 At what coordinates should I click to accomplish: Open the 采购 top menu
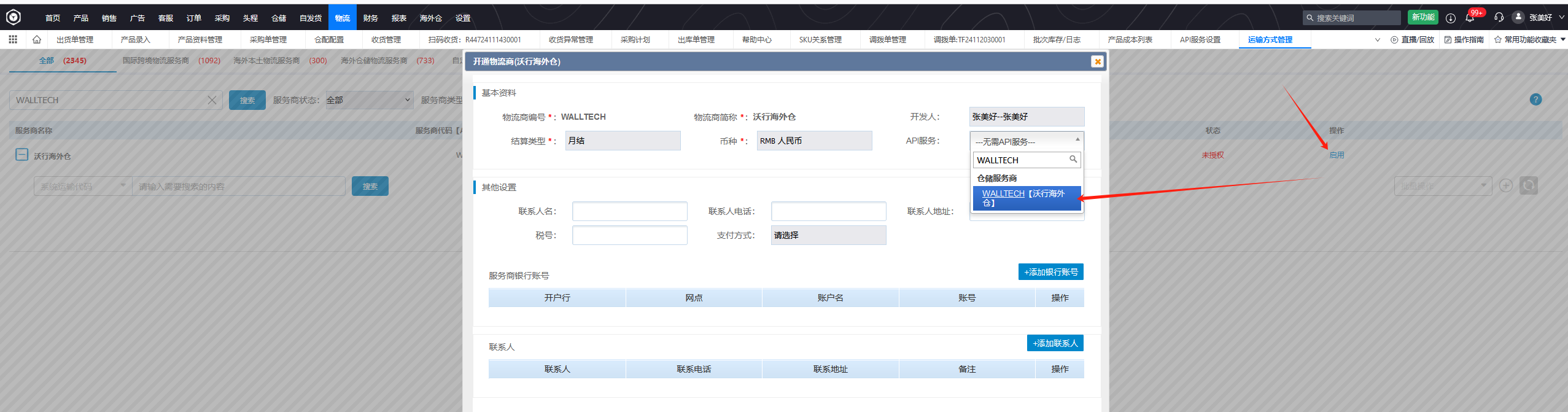click(222, 18)
